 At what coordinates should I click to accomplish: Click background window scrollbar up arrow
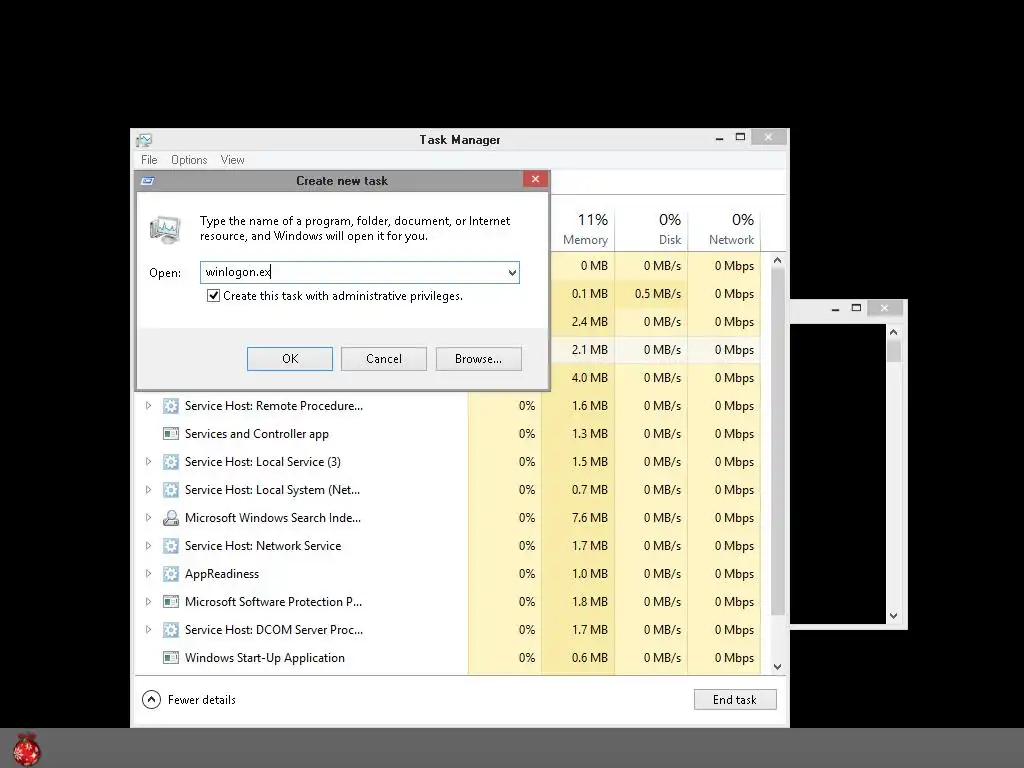(893, 332)
